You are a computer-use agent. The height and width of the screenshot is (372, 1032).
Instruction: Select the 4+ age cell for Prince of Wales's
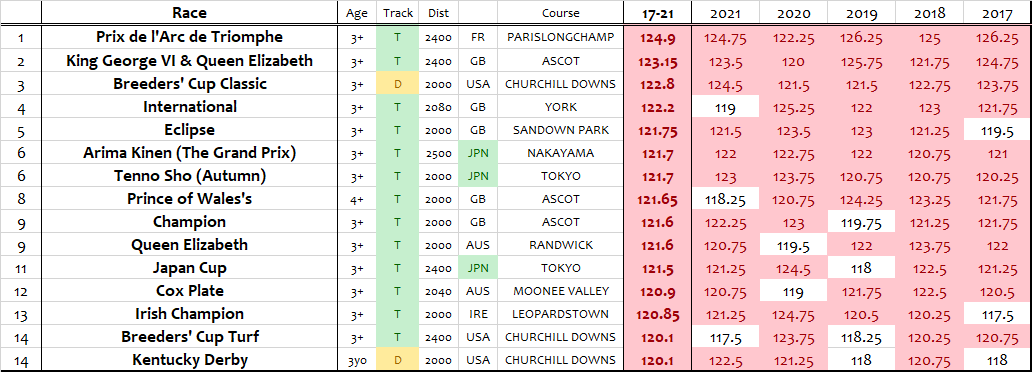pos(357,199)
